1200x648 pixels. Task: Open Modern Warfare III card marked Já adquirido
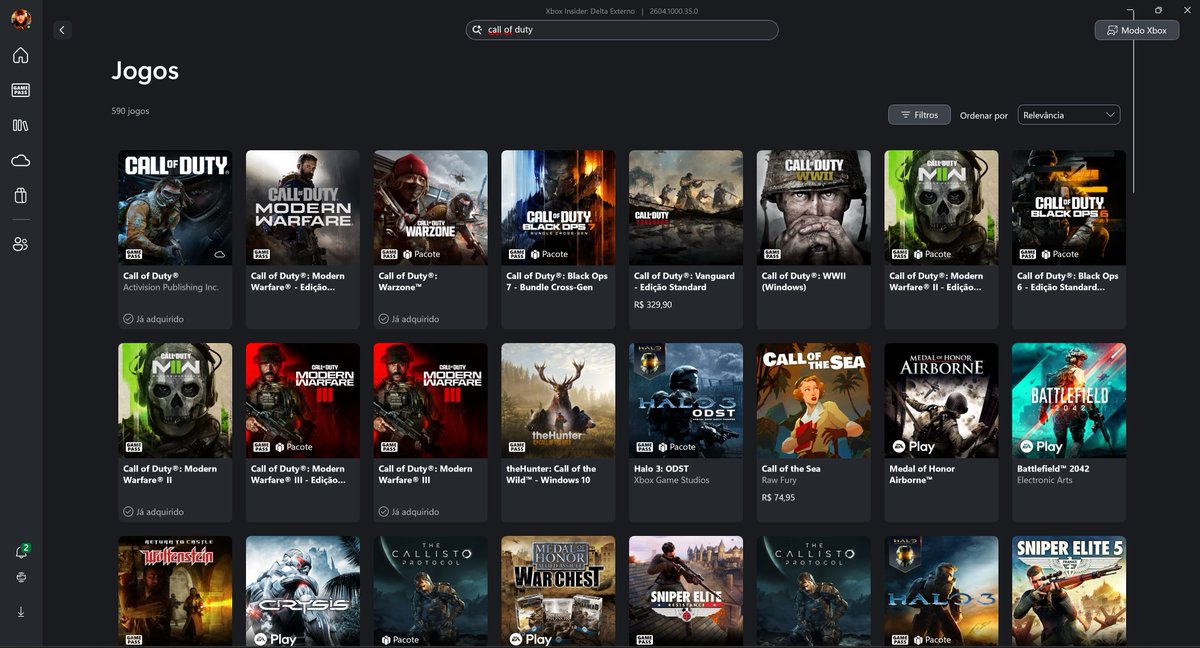[x=431, y=433]
